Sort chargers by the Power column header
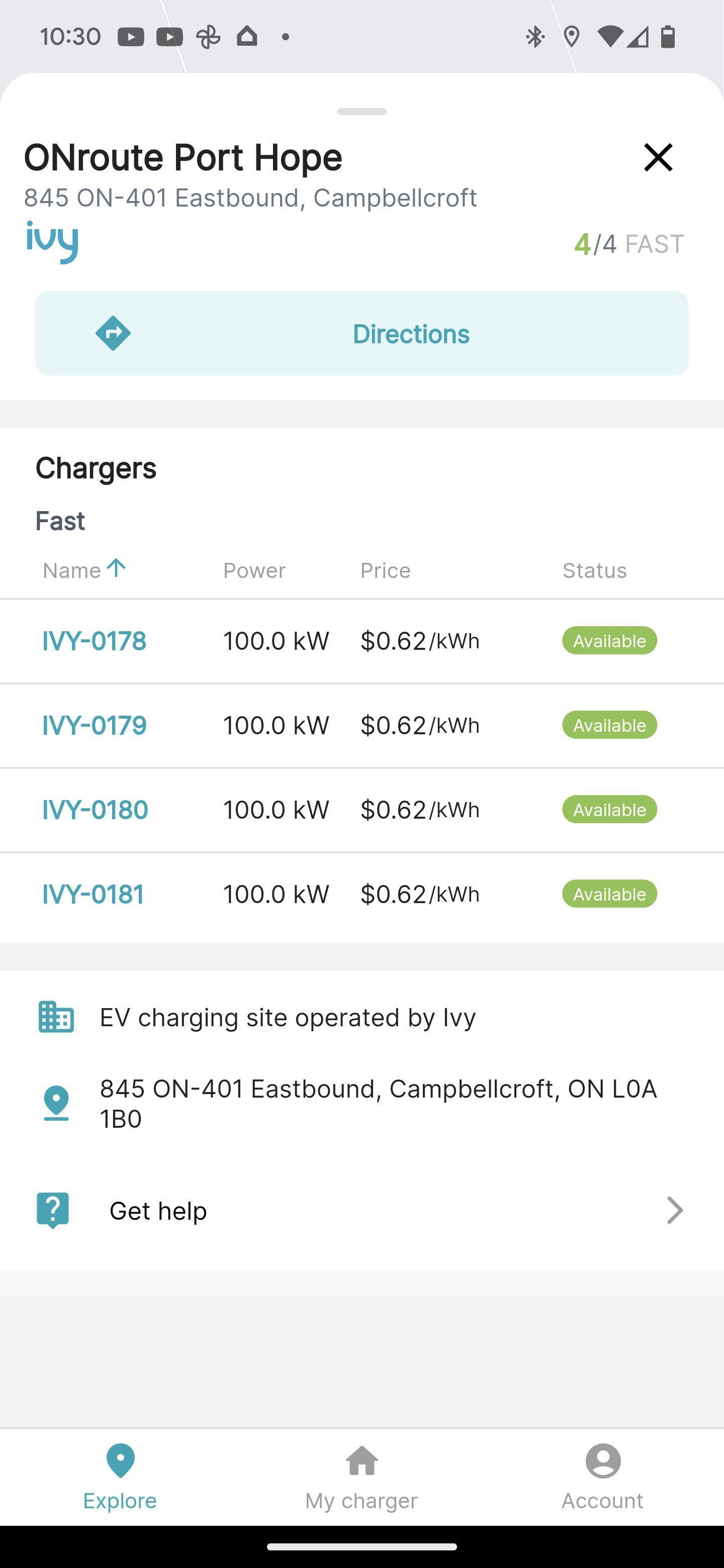The width and height of the screenshot is (724, 1568). 254,570
